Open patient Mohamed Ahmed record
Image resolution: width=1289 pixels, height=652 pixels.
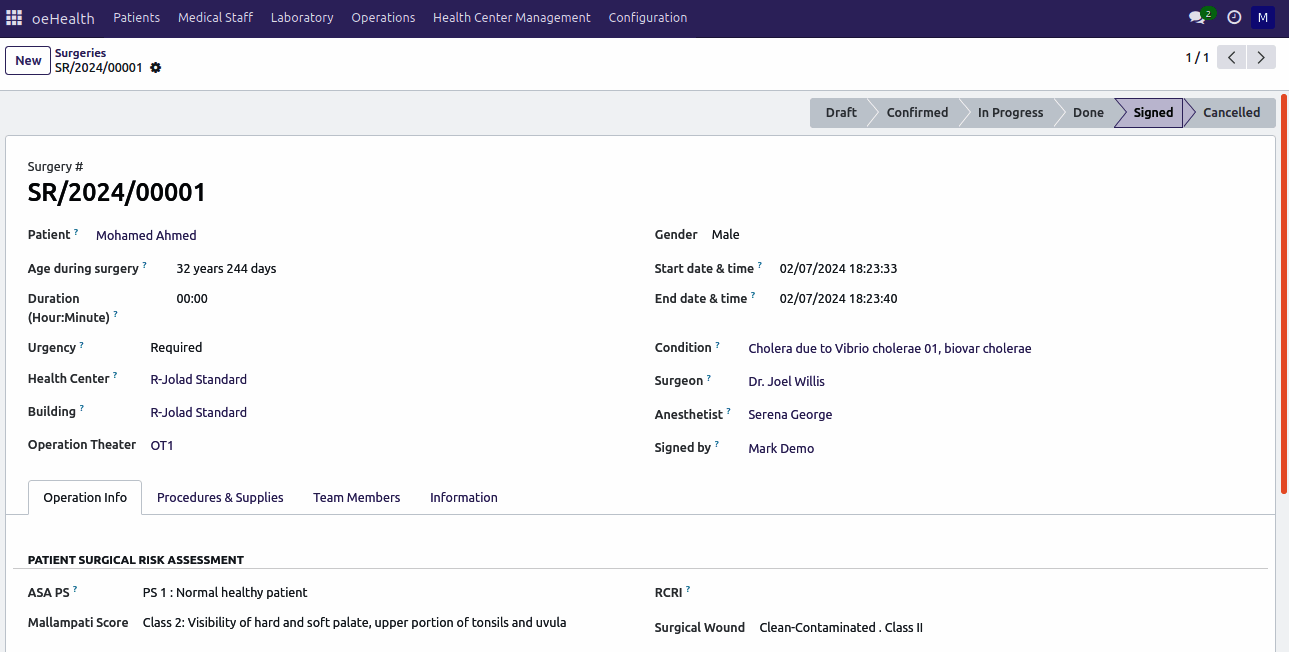click(x=146, y=236)
